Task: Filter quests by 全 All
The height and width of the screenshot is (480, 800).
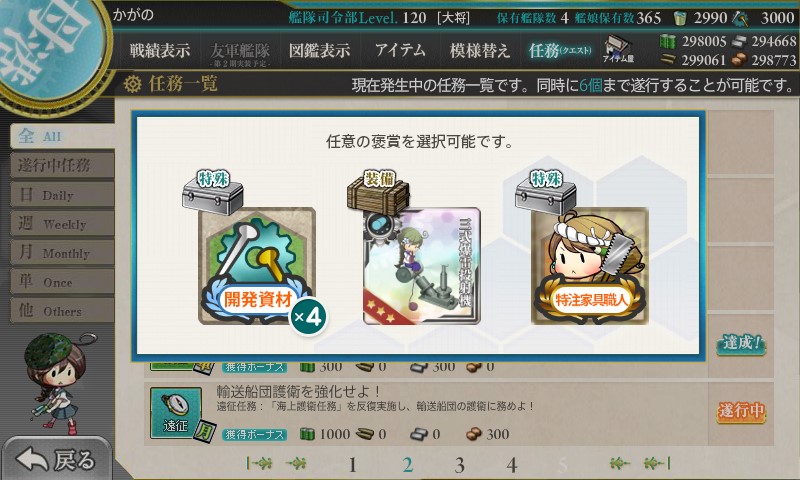Action: click(x=62, y=136)
